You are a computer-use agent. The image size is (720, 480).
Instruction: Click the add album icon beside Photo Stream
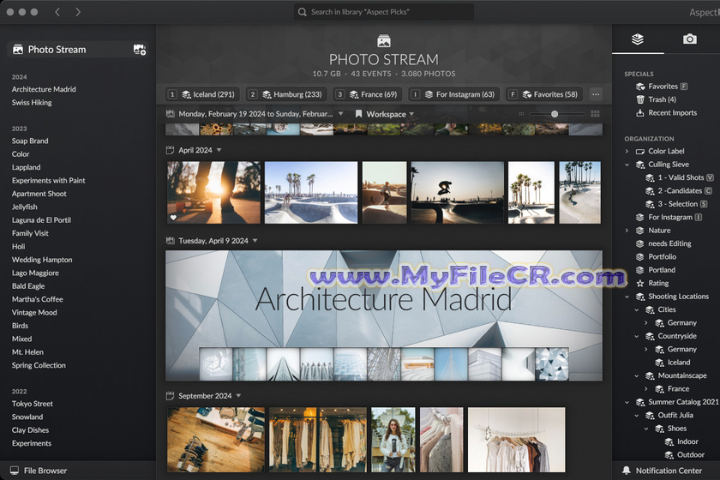pyautogui.click(x=139, y=49)
